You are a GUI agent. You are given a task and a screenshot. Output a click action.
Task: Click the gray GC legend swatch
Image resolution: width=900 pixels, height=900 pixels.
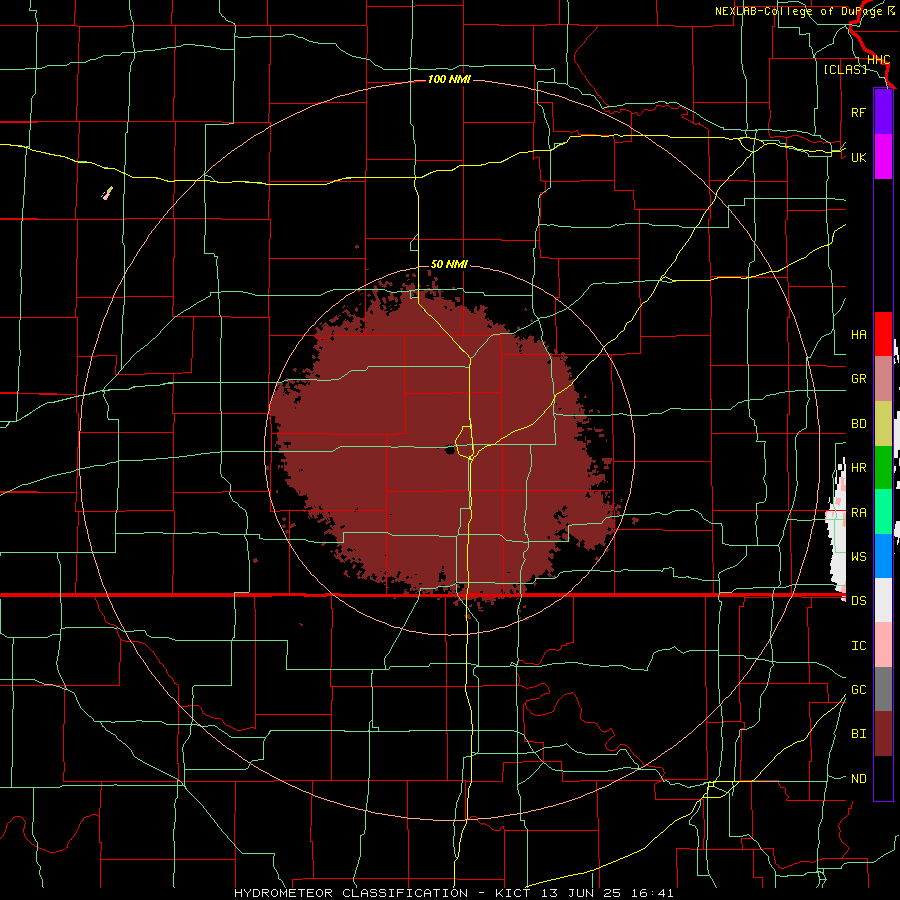pos(883,689)
